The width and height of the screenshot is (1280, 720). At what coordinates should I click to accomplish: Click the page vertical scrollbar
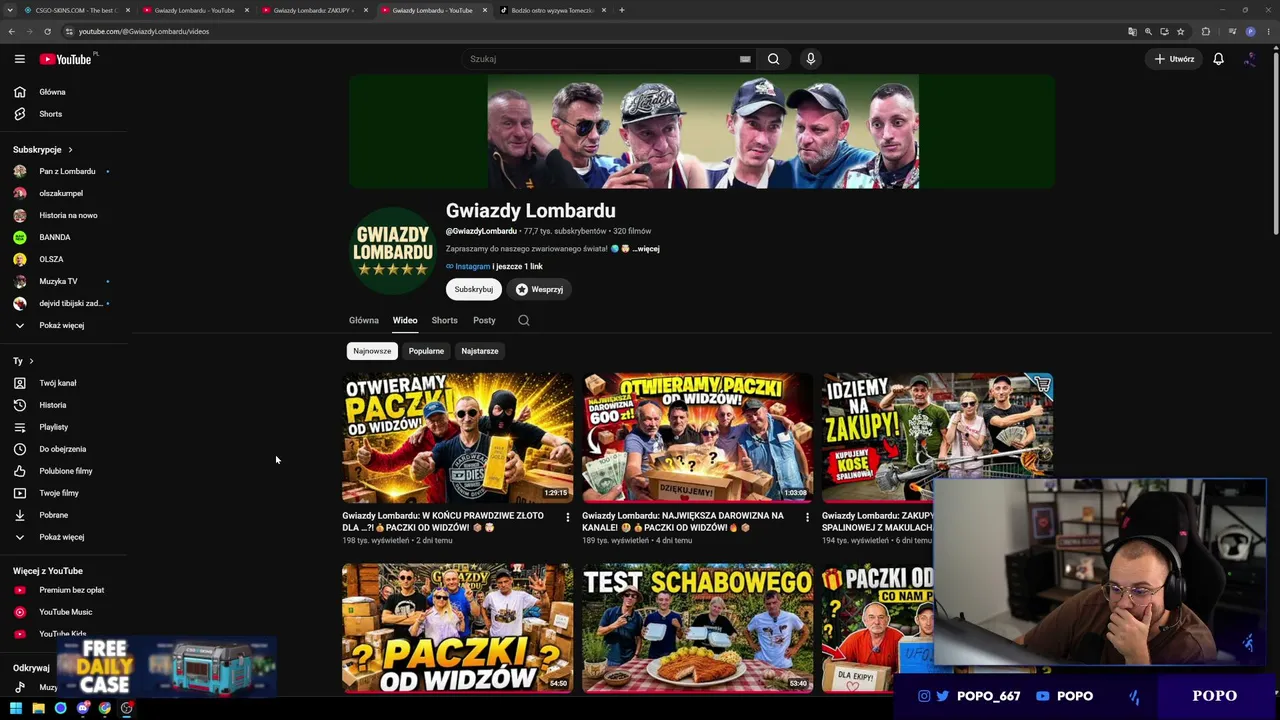pos(1276,142)
